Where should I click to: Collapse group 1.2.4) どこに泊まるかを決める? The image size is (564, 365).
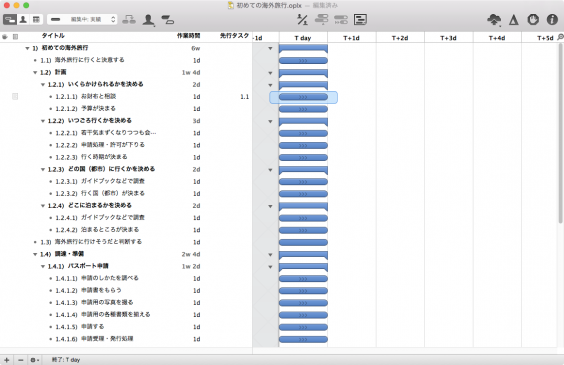tap(43, 206)
